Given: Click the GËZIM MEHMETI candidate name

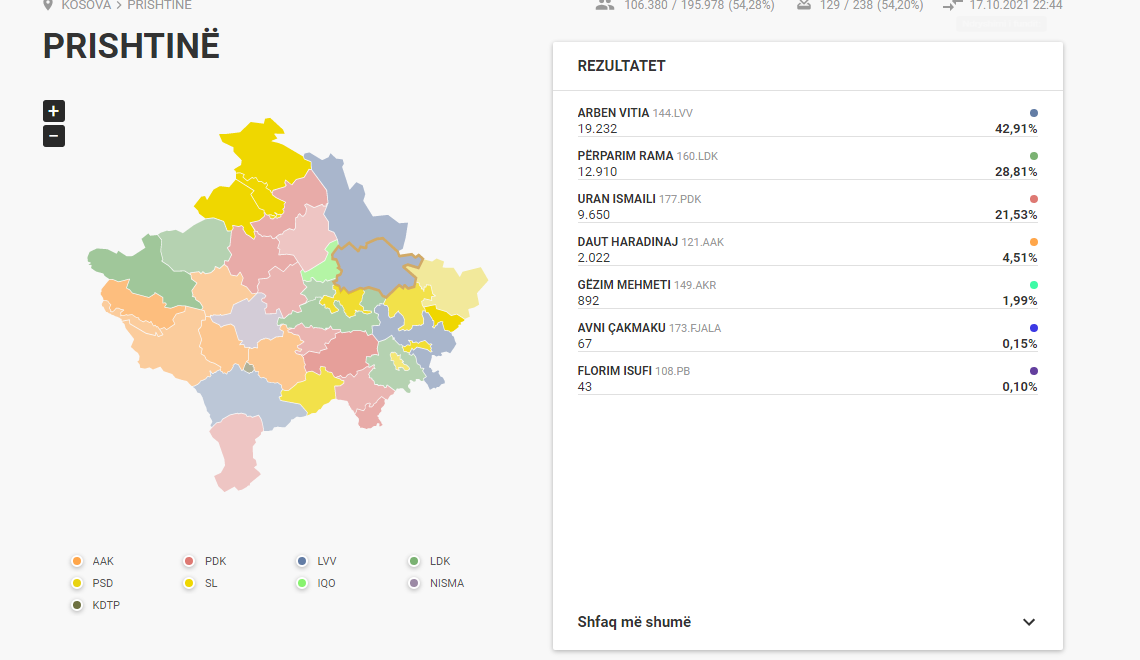Looking at the screenshot, I should [624, 284].
